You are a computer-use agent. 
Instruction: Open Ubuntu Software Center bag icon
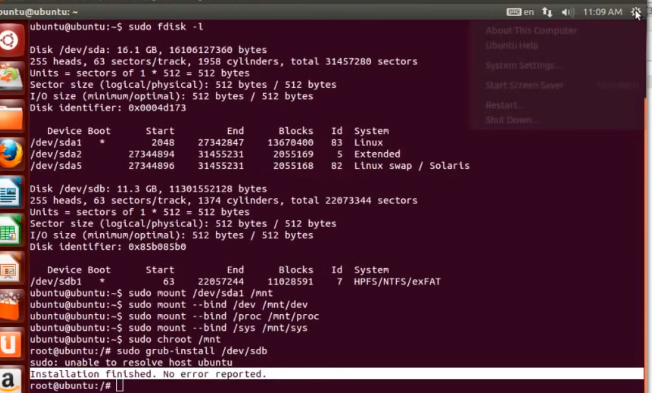tap(11, 306)
